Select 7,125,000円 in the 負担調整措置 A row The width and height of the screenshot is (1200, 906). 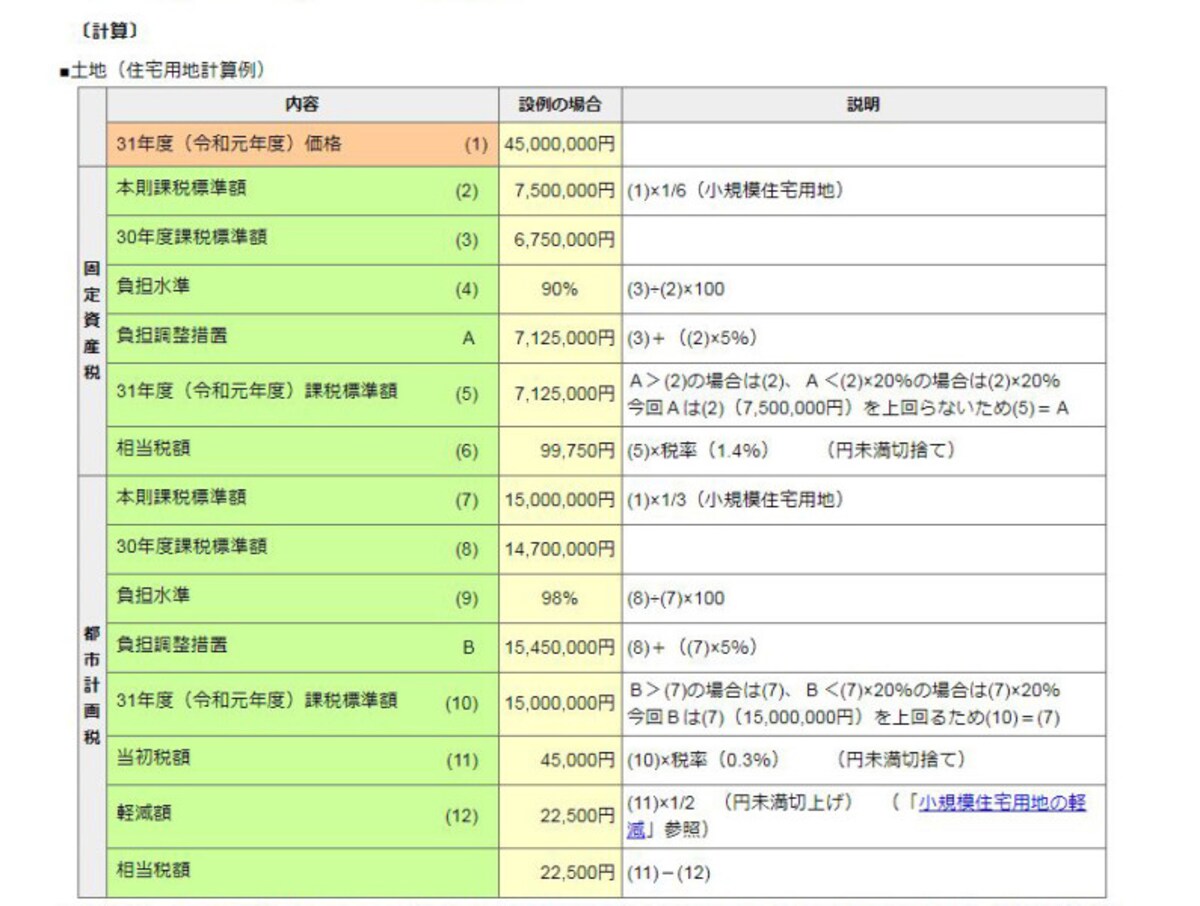click(565, 338)
